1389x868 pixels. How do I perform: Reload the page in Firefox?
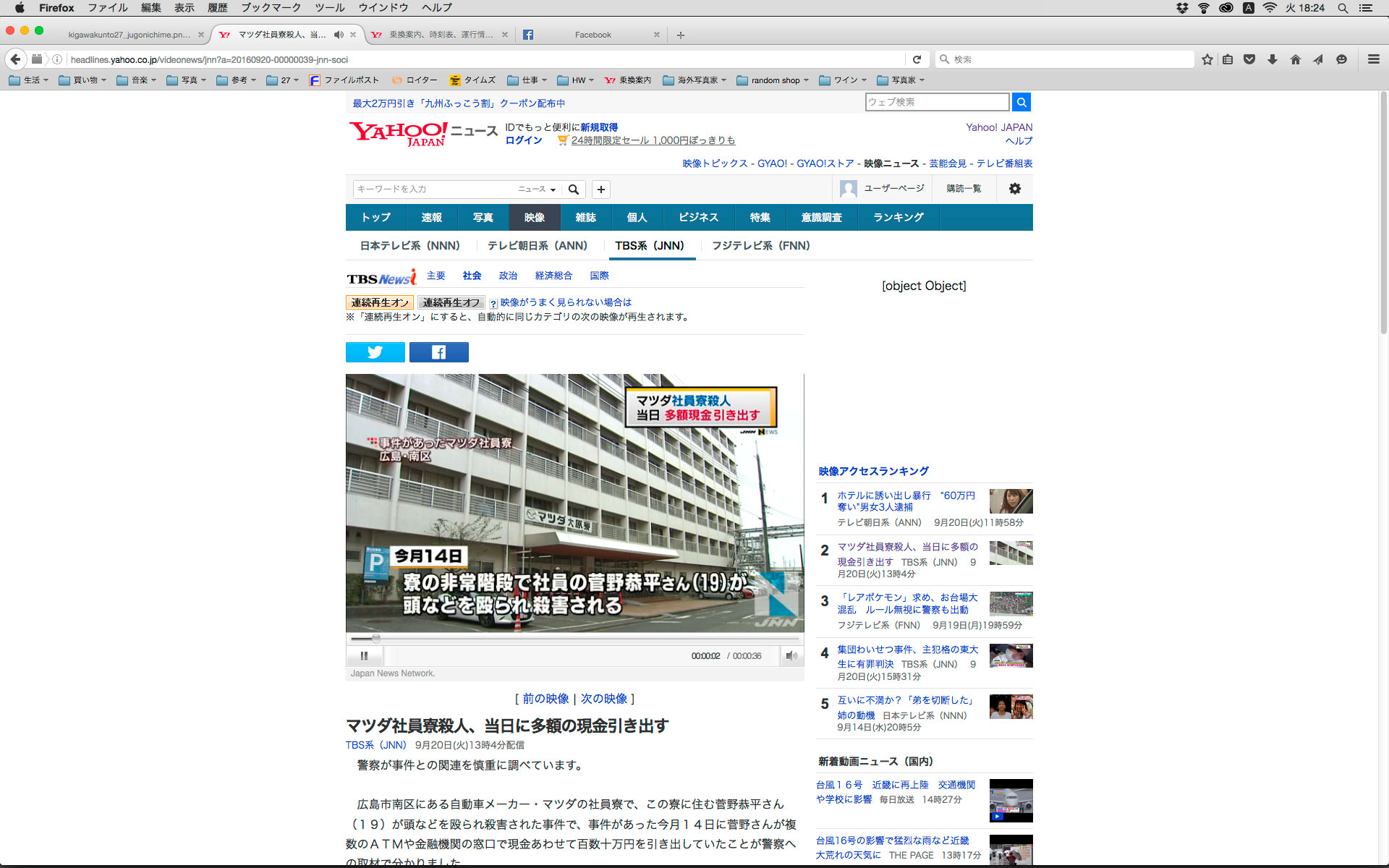pos(917,59)
